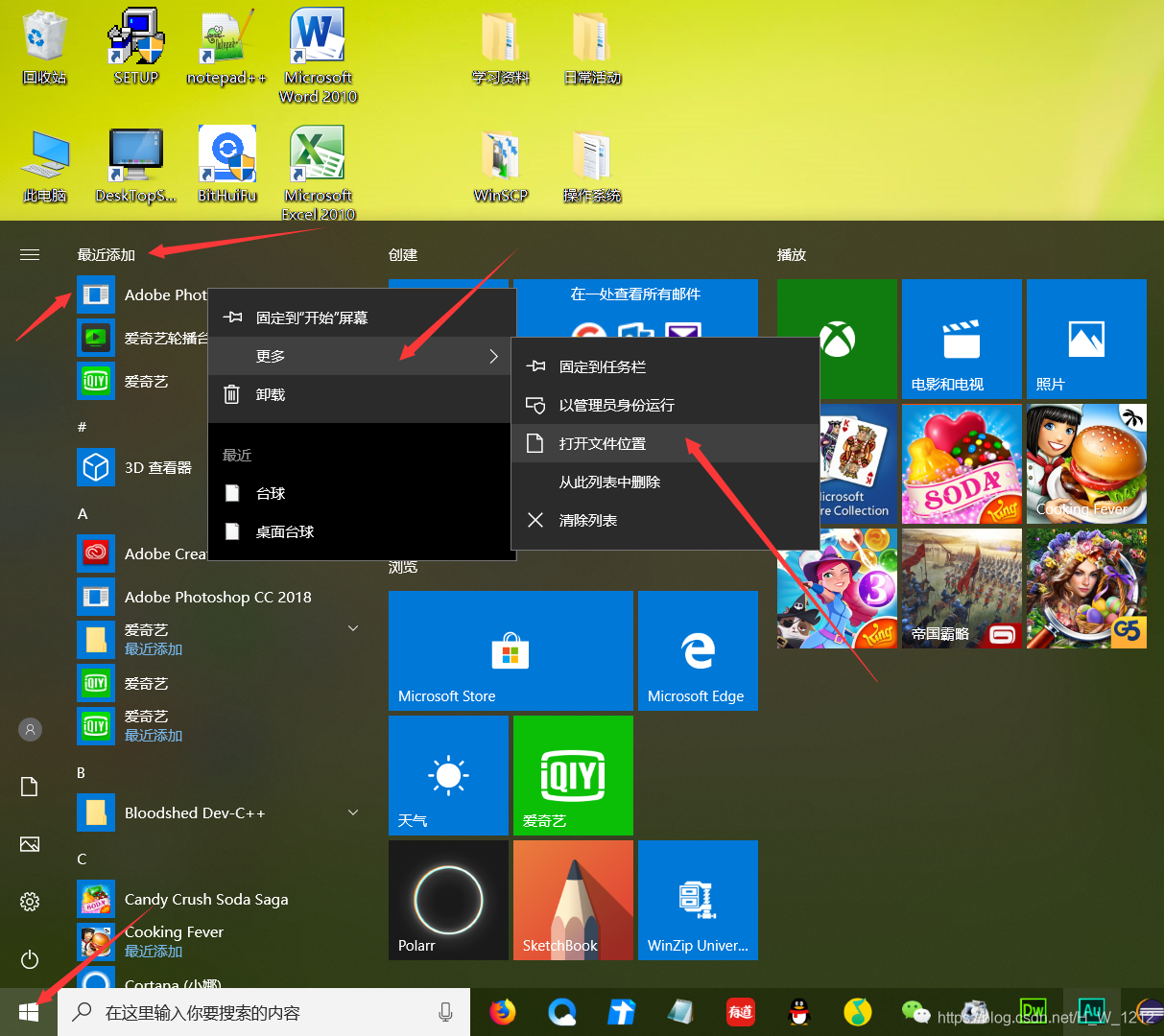The width and height of the screenshot is (1164, 1036).
Task: Choose 固定到任务栏 in the submenu
Action: pyautogui.click(x=665, y=366)
